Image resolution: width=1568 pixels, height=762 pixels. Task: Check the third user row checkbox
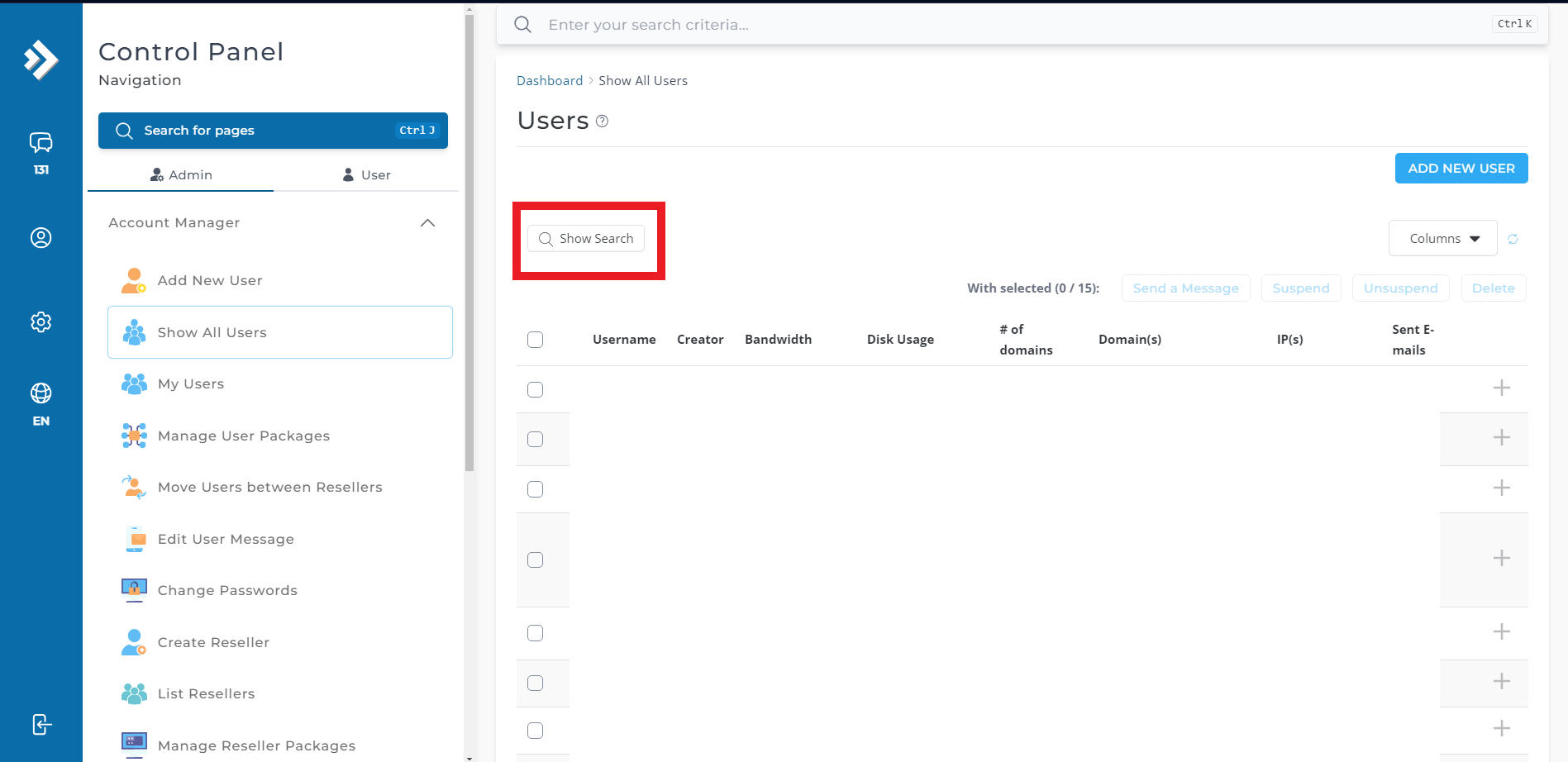536,489
